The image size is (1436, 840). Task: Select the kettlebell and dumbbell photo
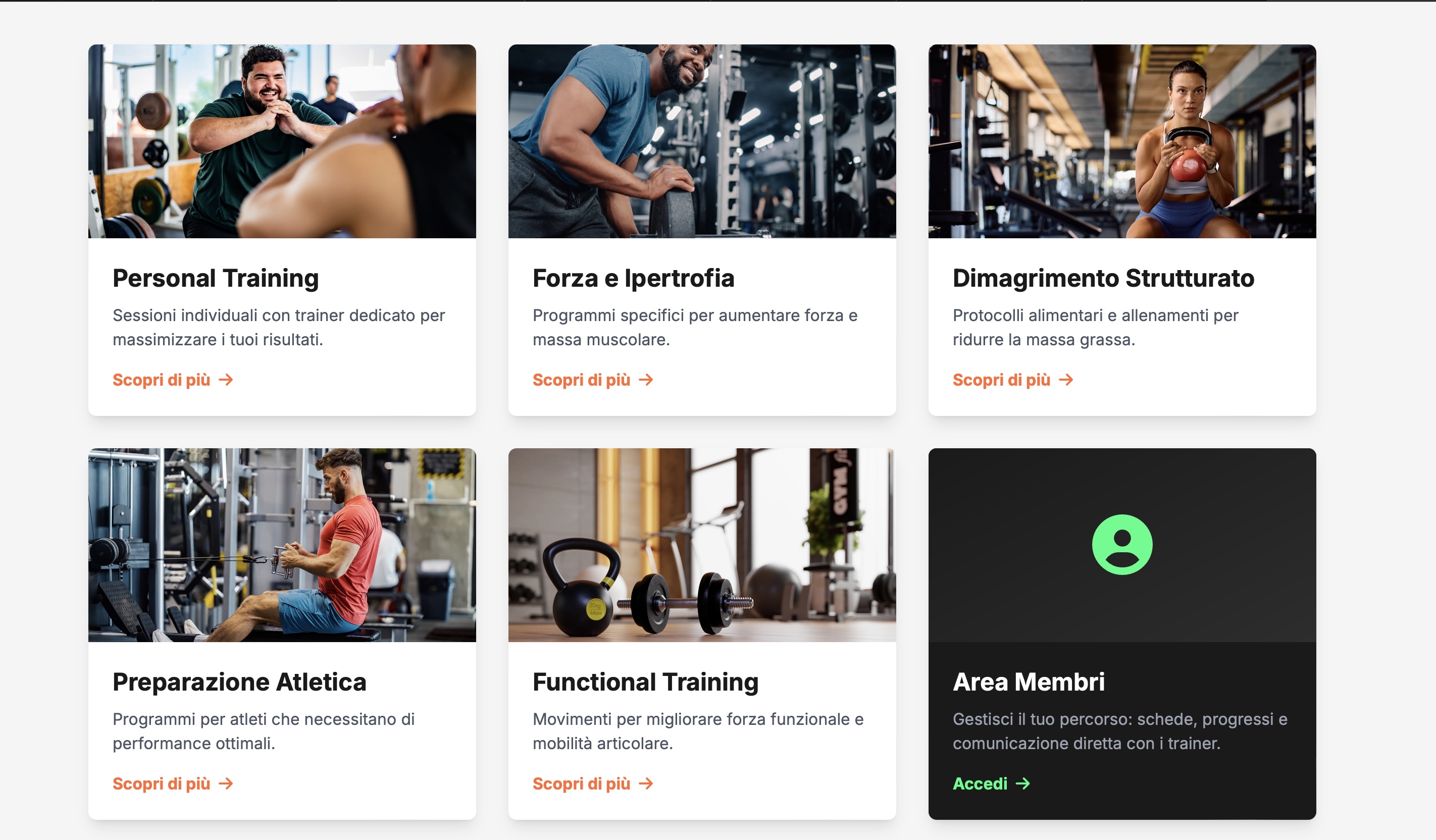click(701, 545)
